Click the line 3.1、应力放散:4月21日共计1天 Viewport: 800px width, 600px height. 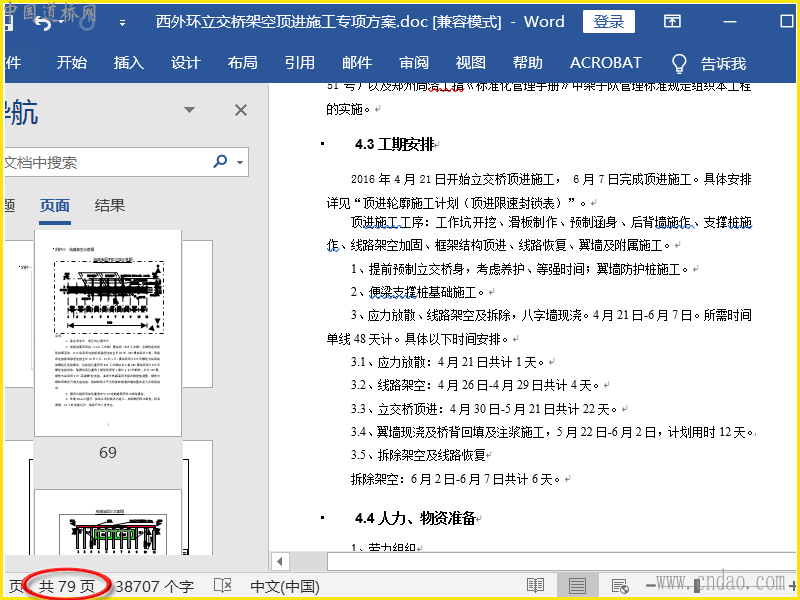point(447,363)
